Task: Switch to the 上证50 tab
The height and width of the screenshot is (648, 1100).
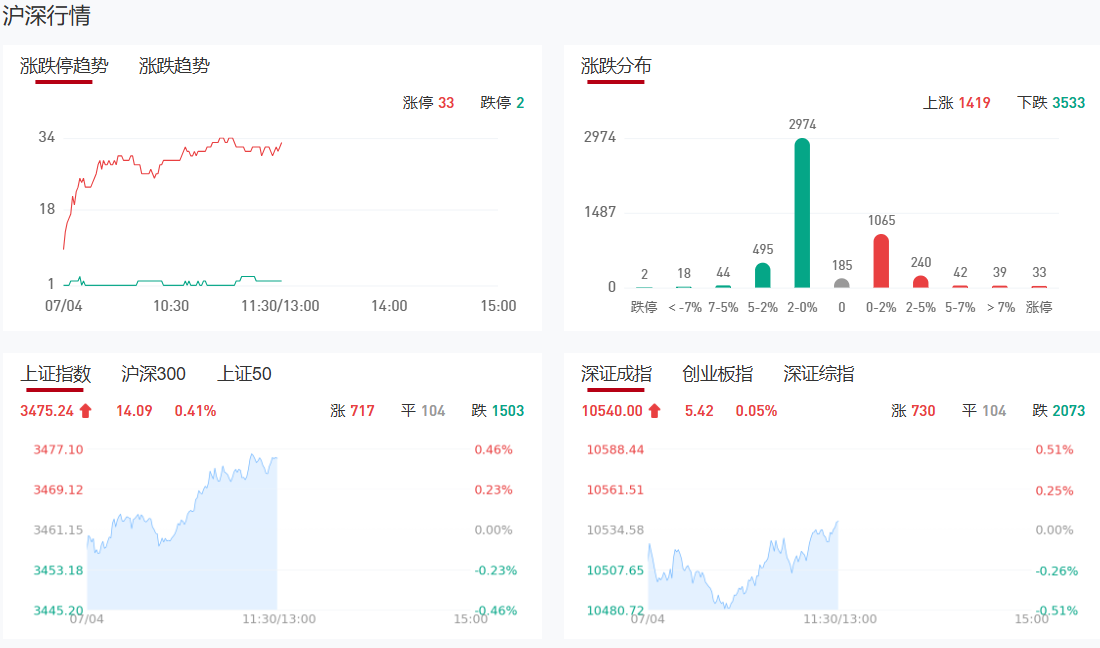Action: click(244, 374)
